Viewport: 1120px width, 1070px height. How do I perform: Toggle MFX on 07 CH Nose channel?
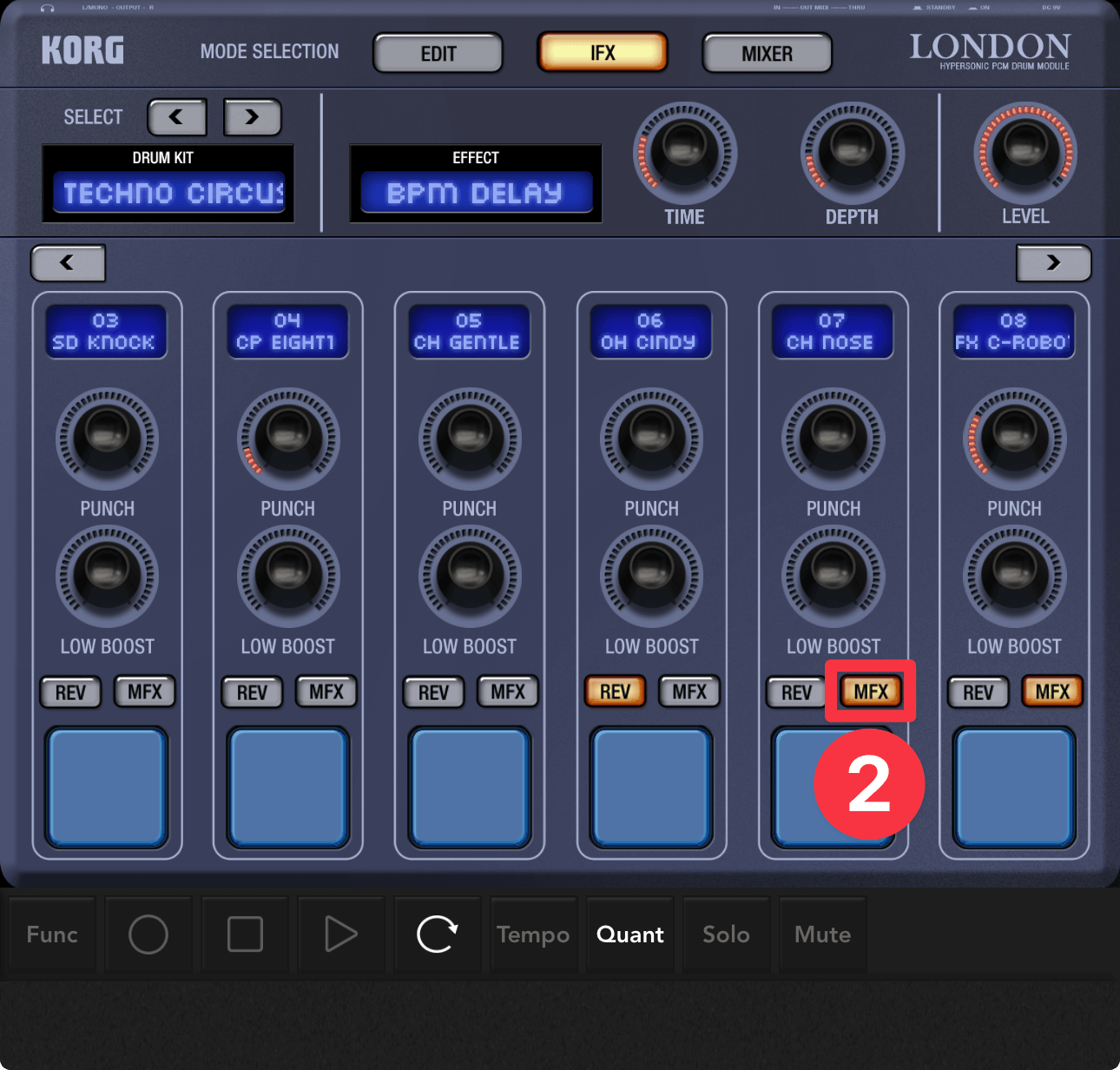coord(870,692)
